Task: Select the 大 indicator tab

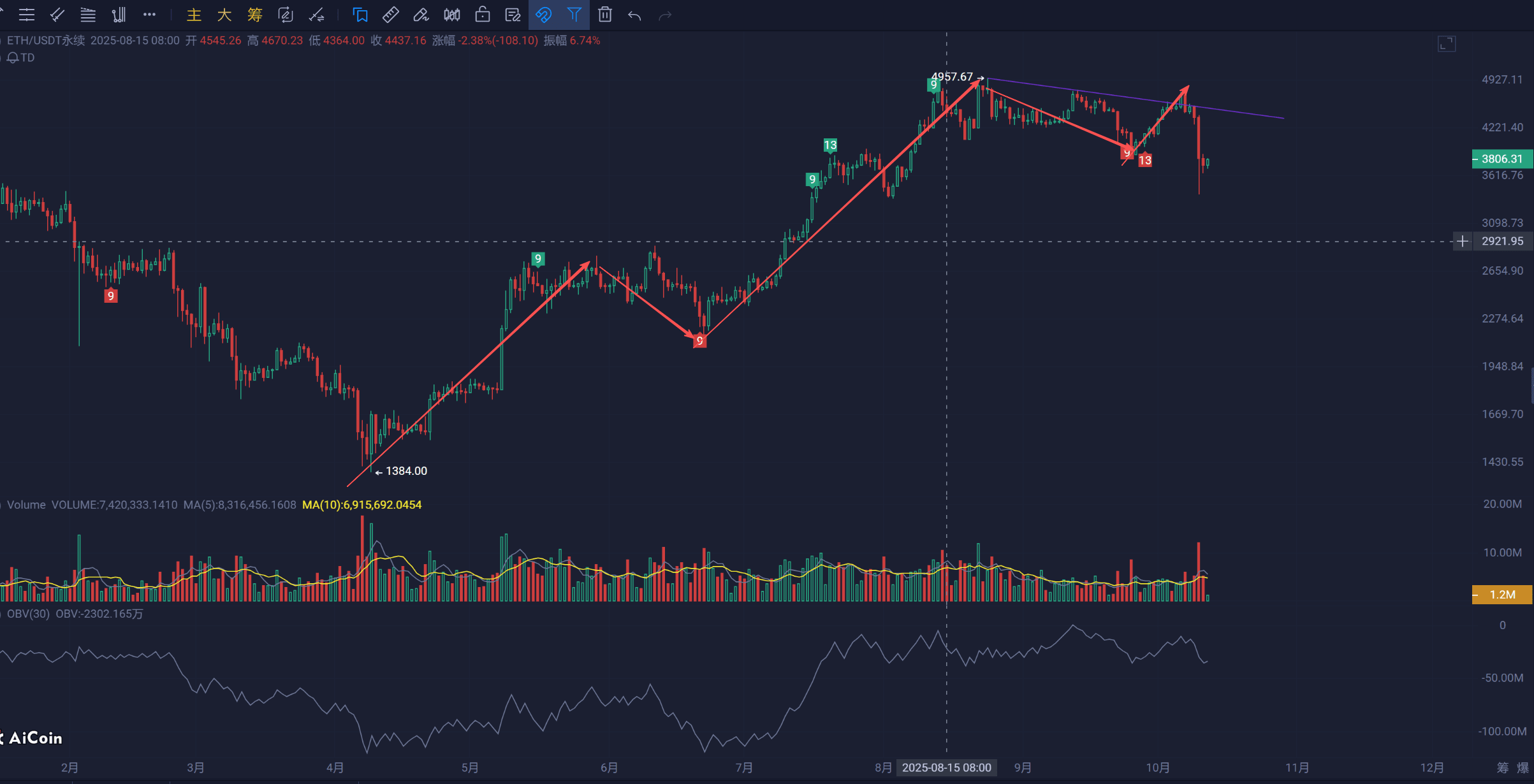Action: 224,15
